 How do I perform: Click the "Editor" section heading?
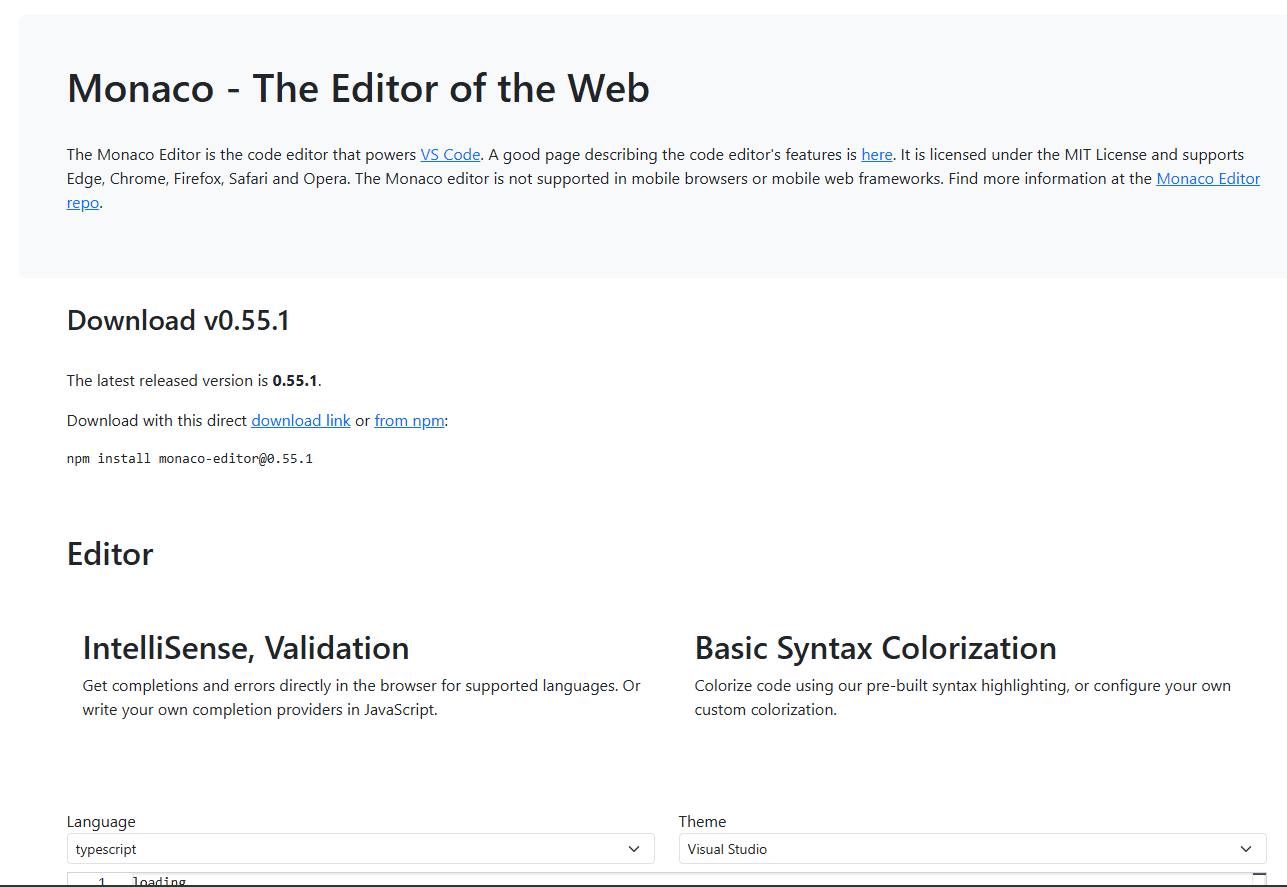(110, 554)
